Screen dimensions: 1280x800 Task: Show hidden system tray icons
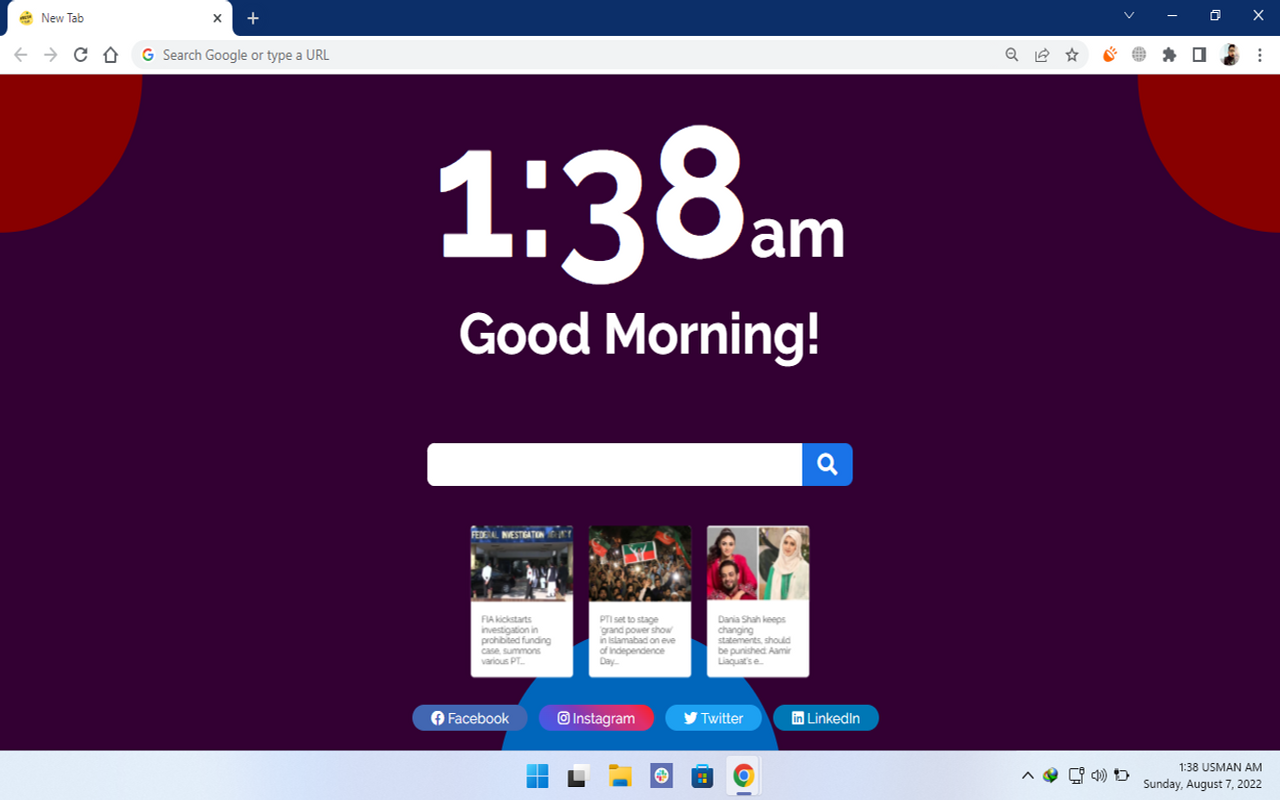pos(1027,775)
